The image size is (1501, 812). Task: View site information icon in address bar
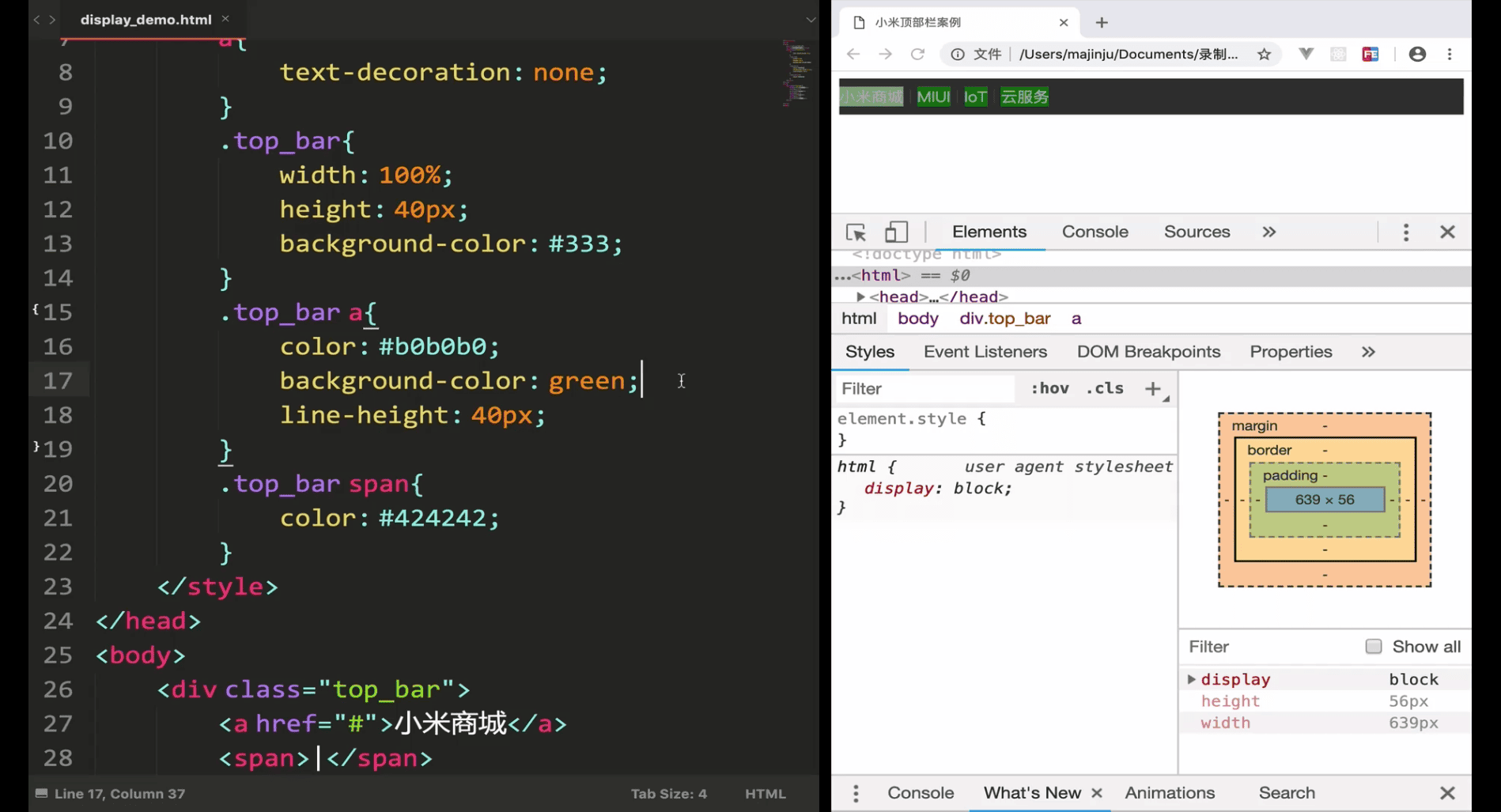(x=958, y=54)
